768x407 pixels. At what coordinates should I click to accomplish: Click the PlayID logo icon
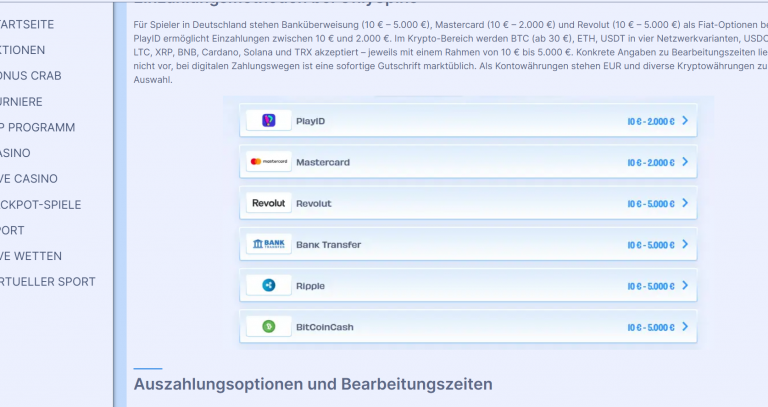coord(268,120)
